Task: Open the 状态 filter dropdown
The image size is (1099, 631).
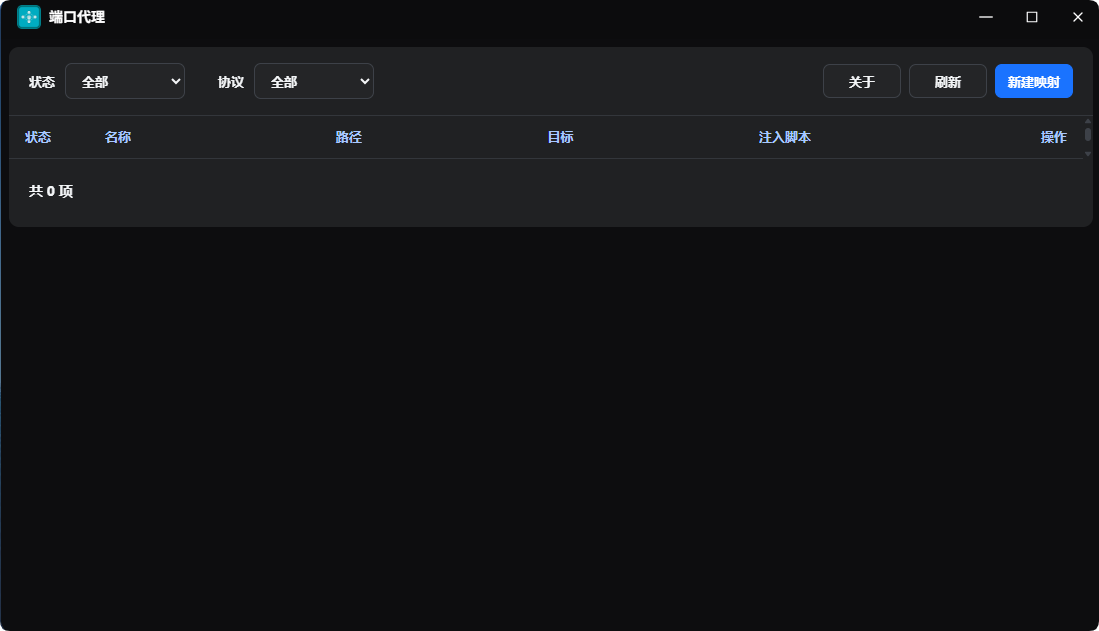Action: click(125, 81)
